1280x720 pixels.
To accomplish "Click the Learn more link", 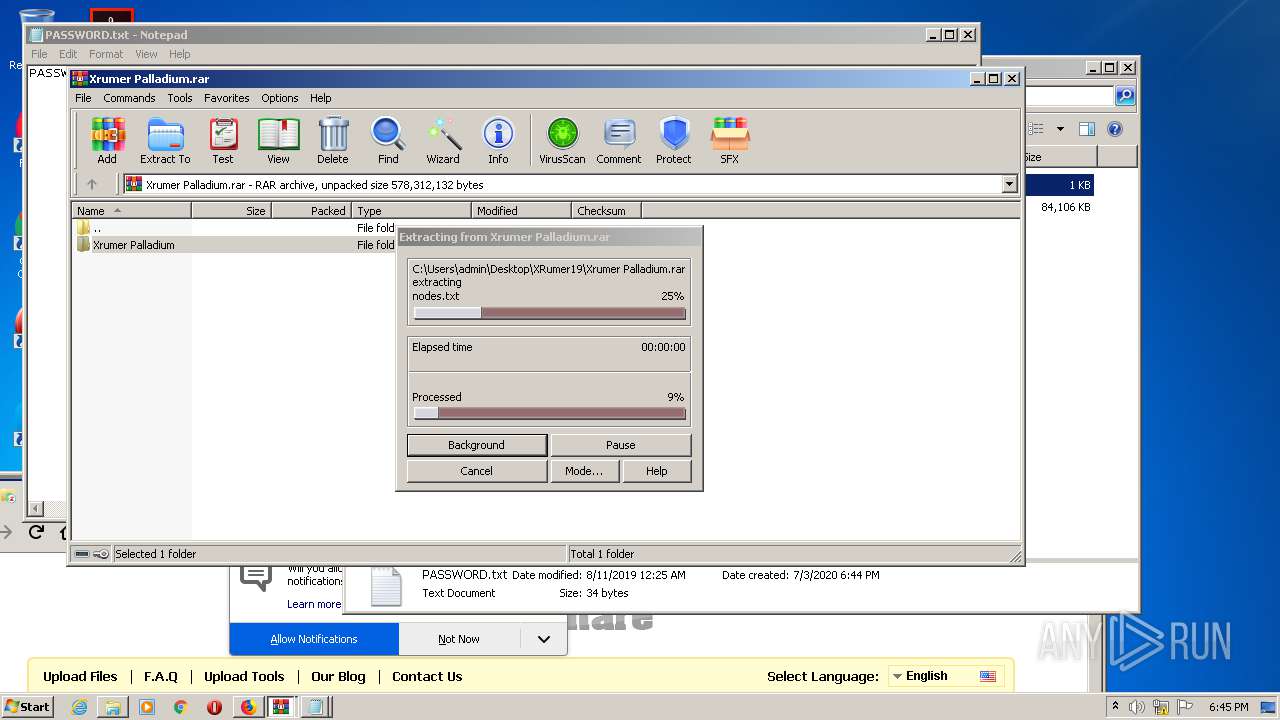I will click(x=314, y=604).
